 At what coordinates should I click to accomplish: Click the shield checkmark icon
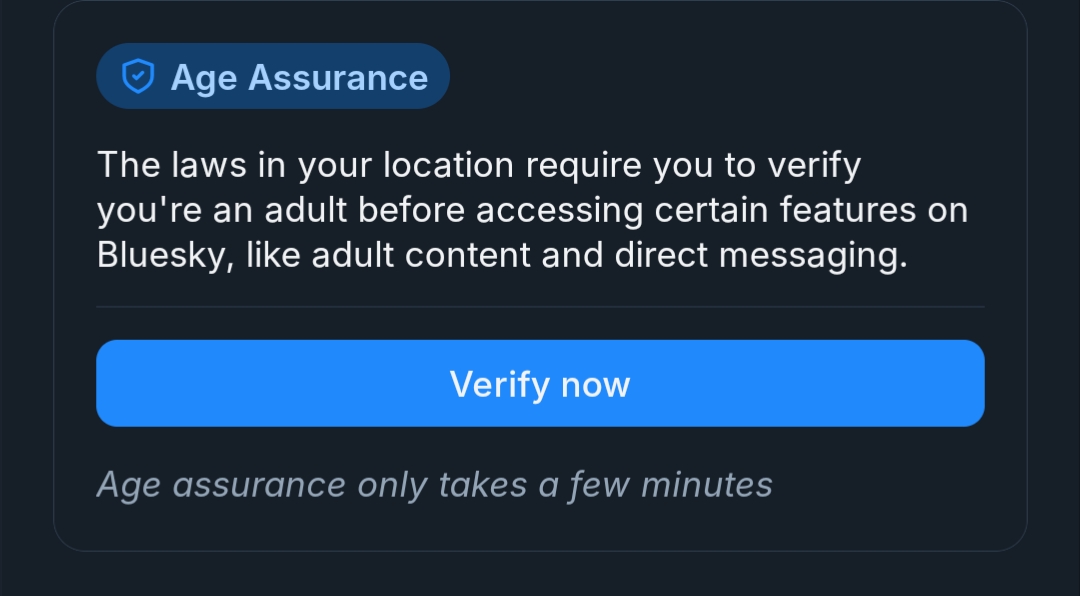point(137,77)
